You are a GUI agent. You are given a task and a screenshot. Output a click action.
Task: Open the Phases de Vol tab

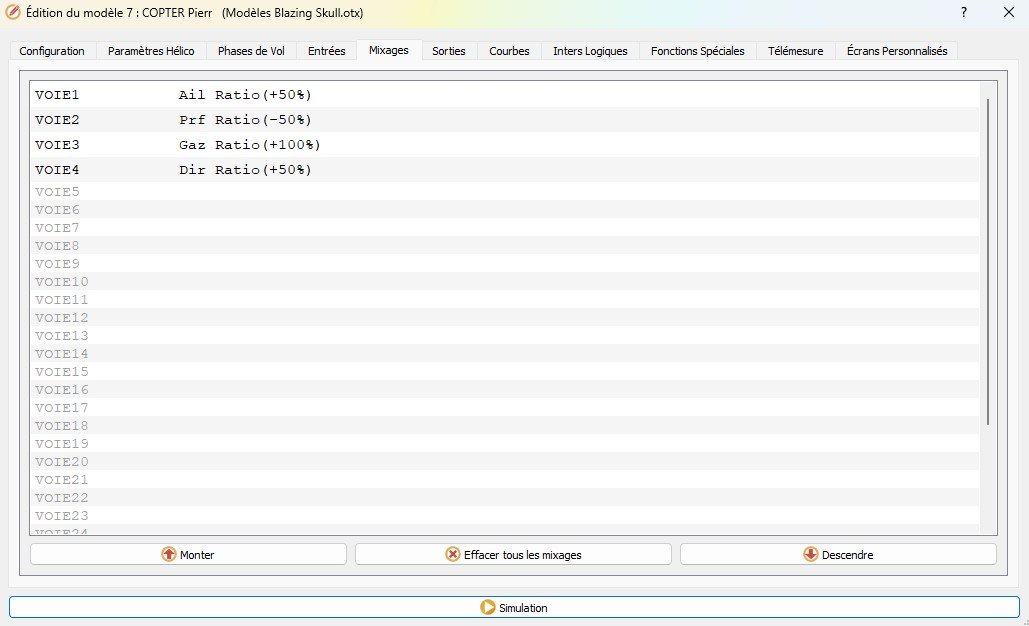tap(251, 50)
